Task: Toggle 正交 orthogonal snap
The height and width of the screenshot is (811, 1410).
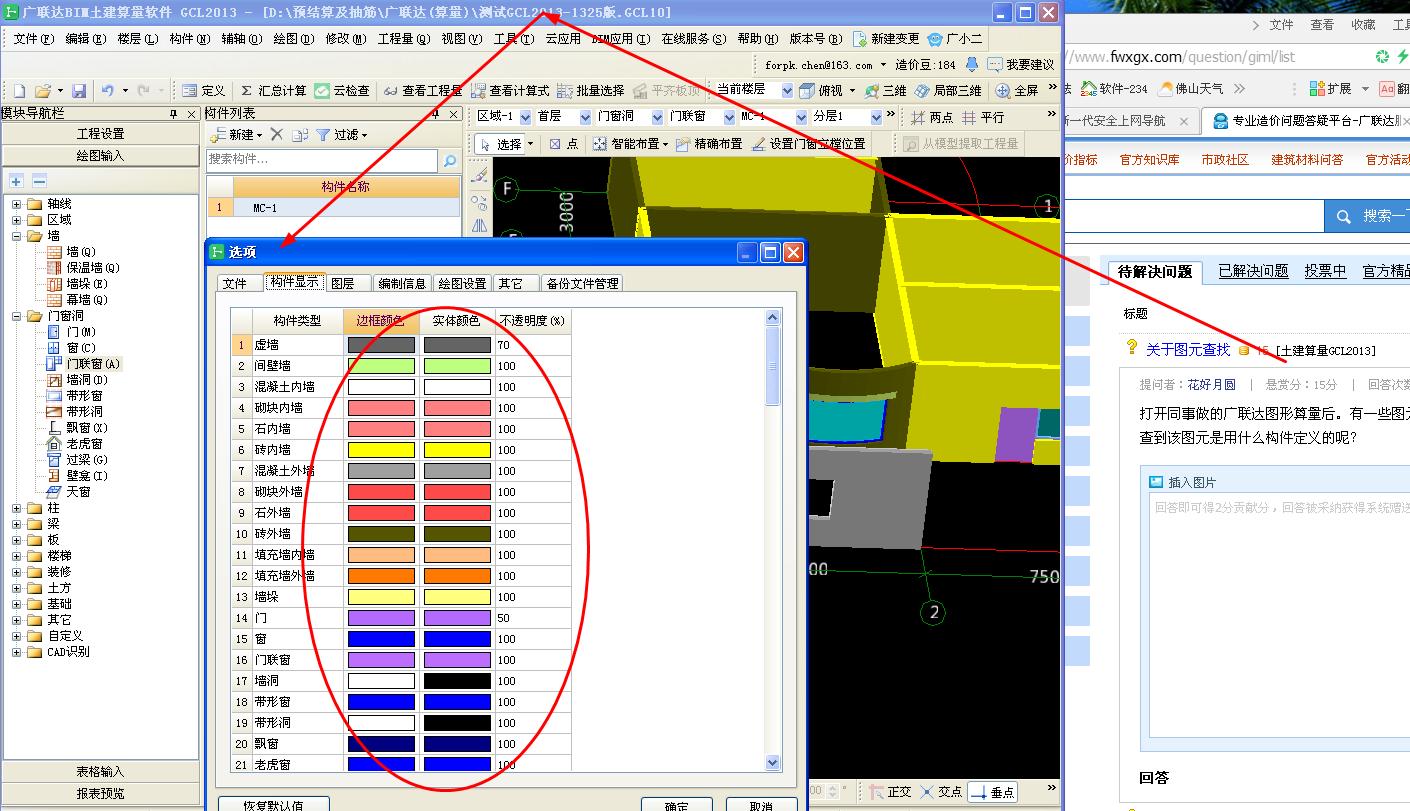Action: coord(889,792)
